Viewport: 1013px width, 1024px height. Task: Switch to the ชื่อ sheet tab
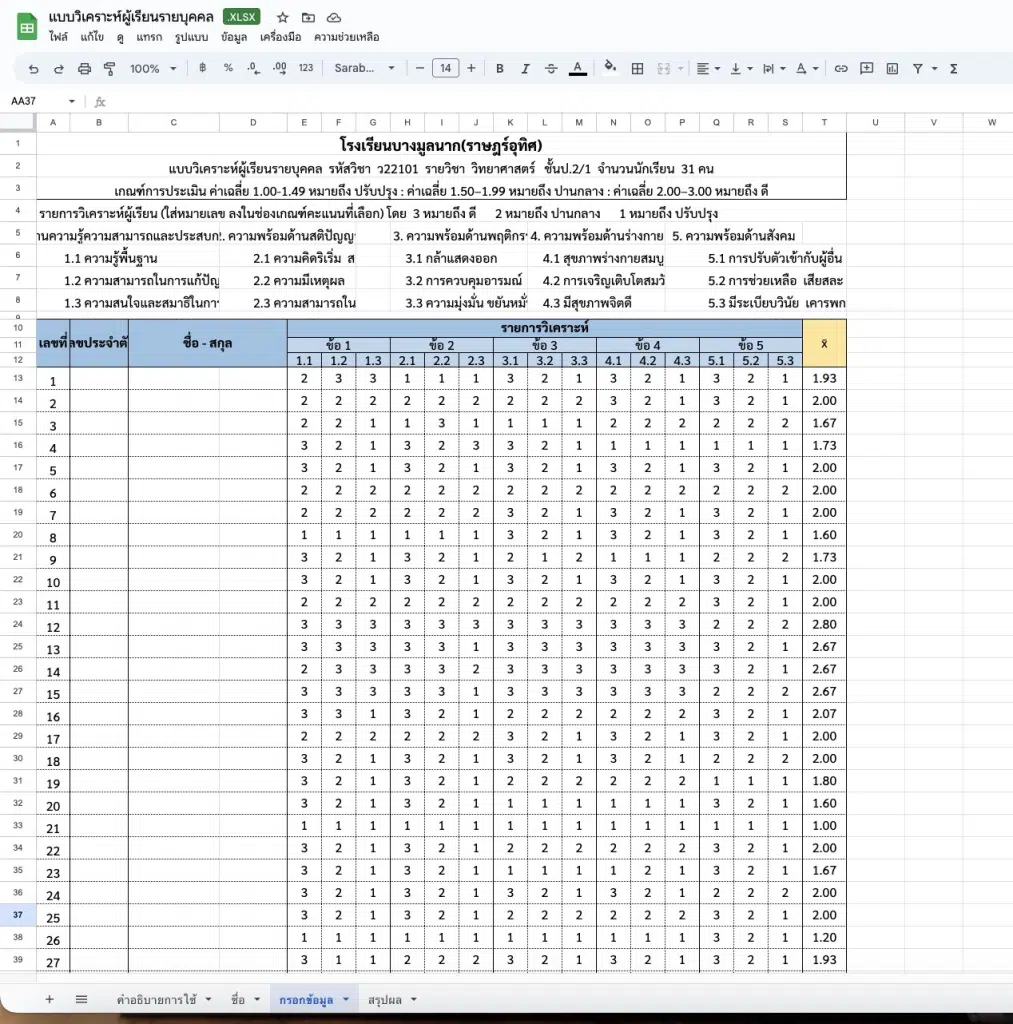(x=238, y=999)
